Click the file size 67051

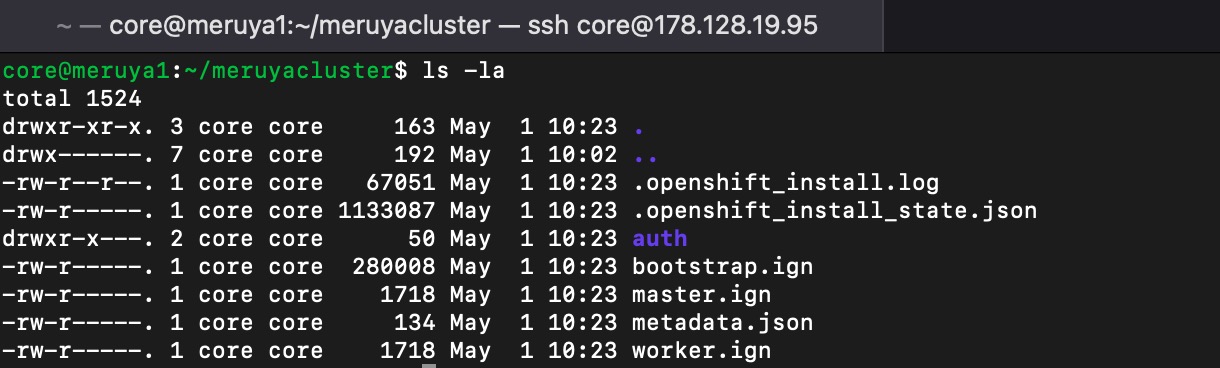[401, 183]
